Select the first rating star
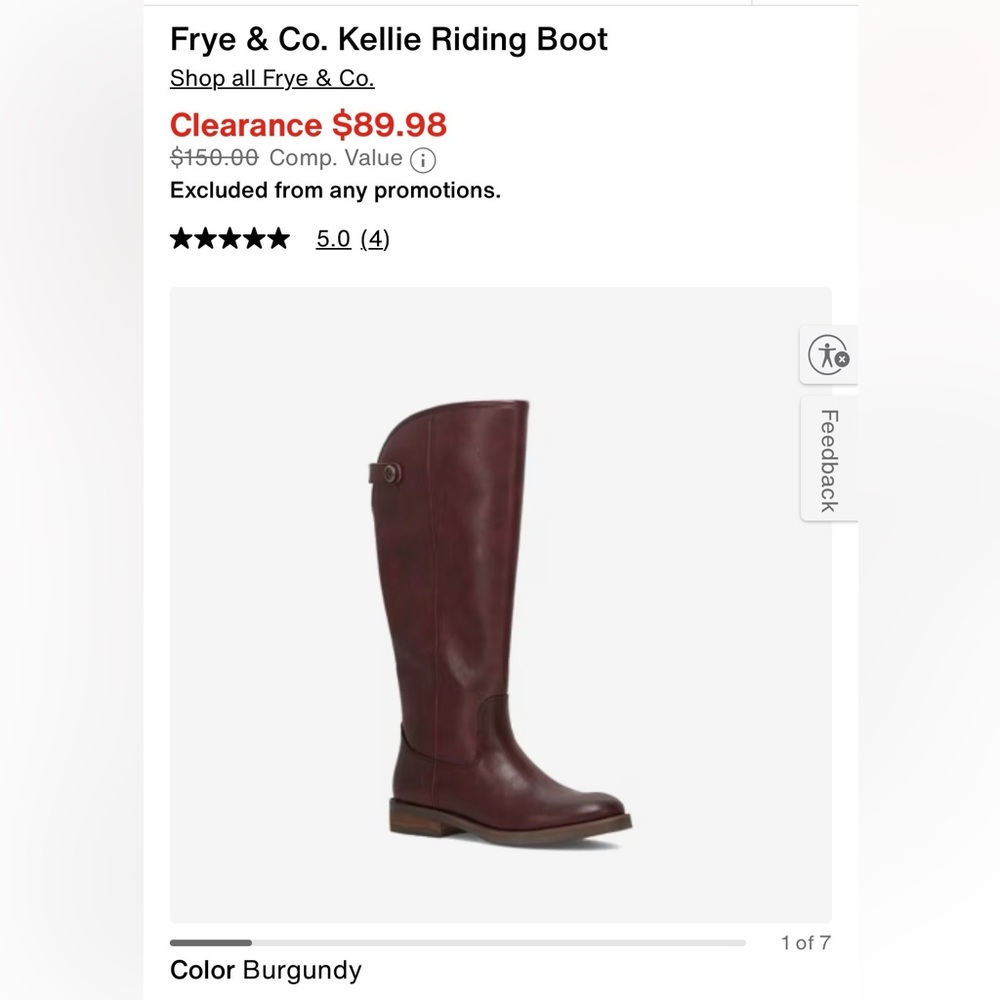The image size is (1000, 1000). click(183, 238)
